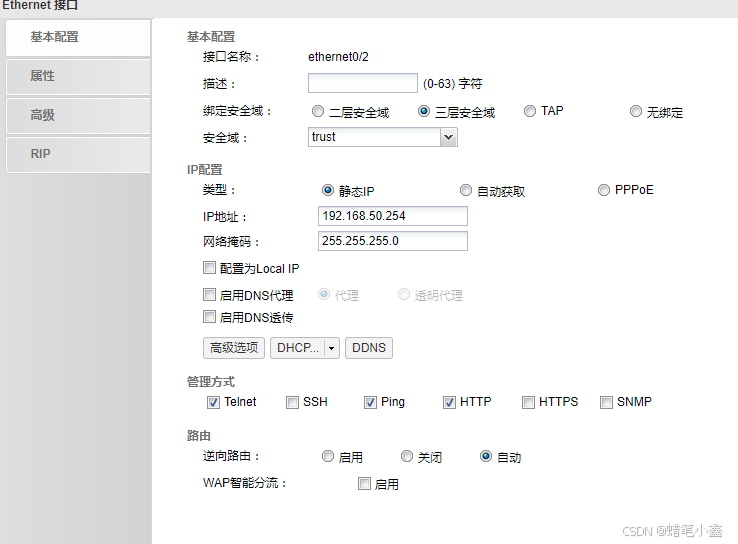738x544 pixels.
Task: Uncheck the Telnet management checkbox
Action: click(x=213, y=402)
